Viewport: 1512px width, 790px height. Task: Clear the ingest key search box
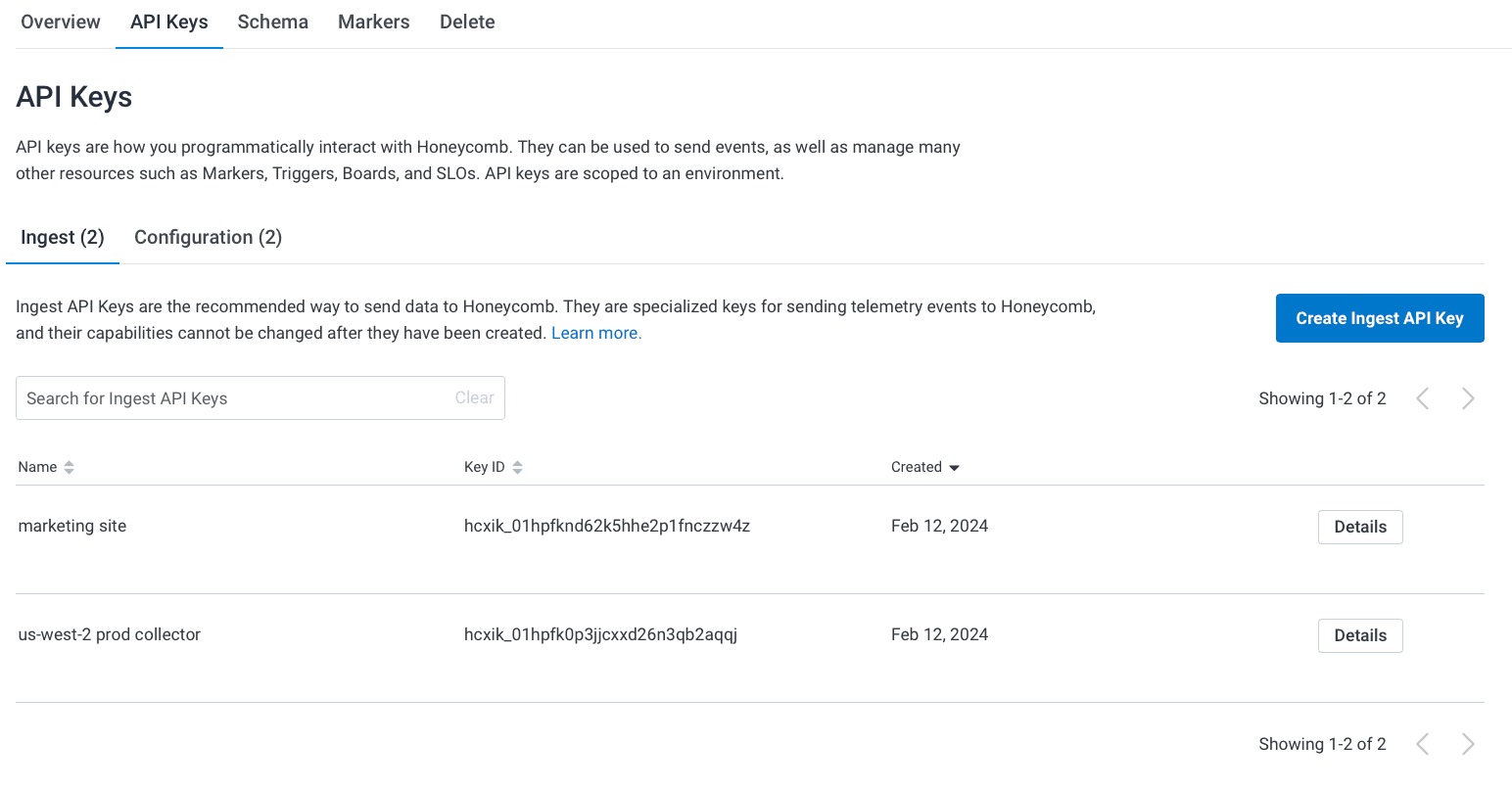[474, 397]
